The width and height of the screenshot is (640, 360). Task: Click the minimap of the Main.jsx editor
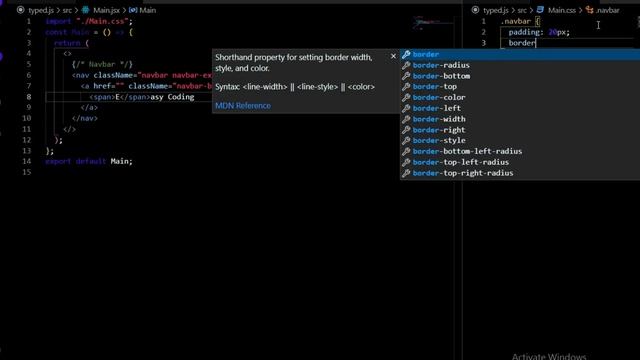[x=433, y=23]
